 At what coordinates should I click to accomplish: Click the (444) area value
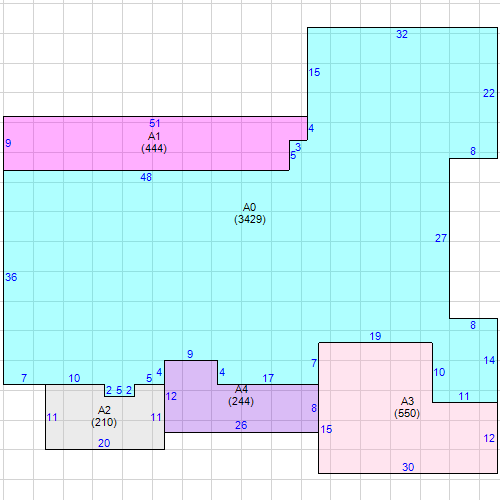tap(154, 148)
